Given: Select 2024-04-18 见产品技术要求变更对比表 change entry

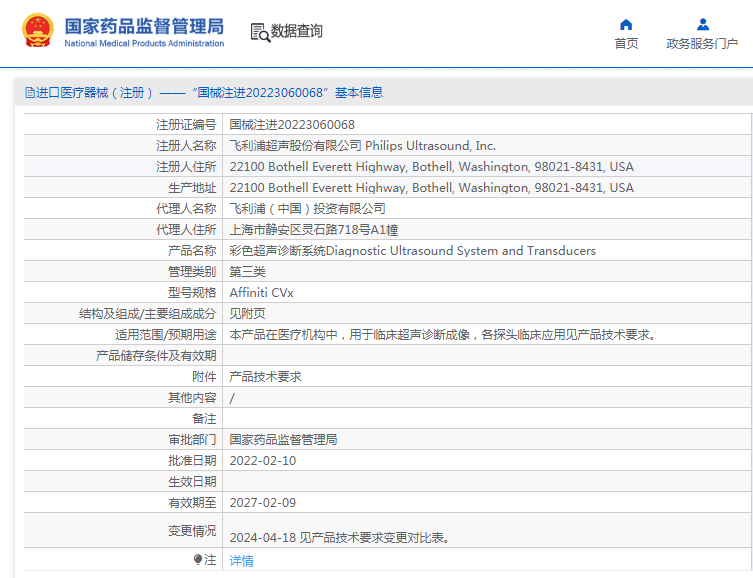Looking at the screenshot, I should [340, 538].
